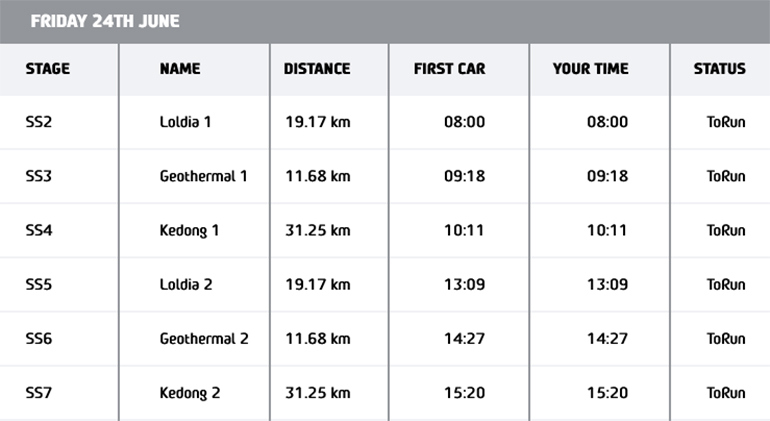This screenshot has height=421, width=770.
Task: Click the Kedong 1 stage name
Action: pyautogui.click(x=189, y=231)
